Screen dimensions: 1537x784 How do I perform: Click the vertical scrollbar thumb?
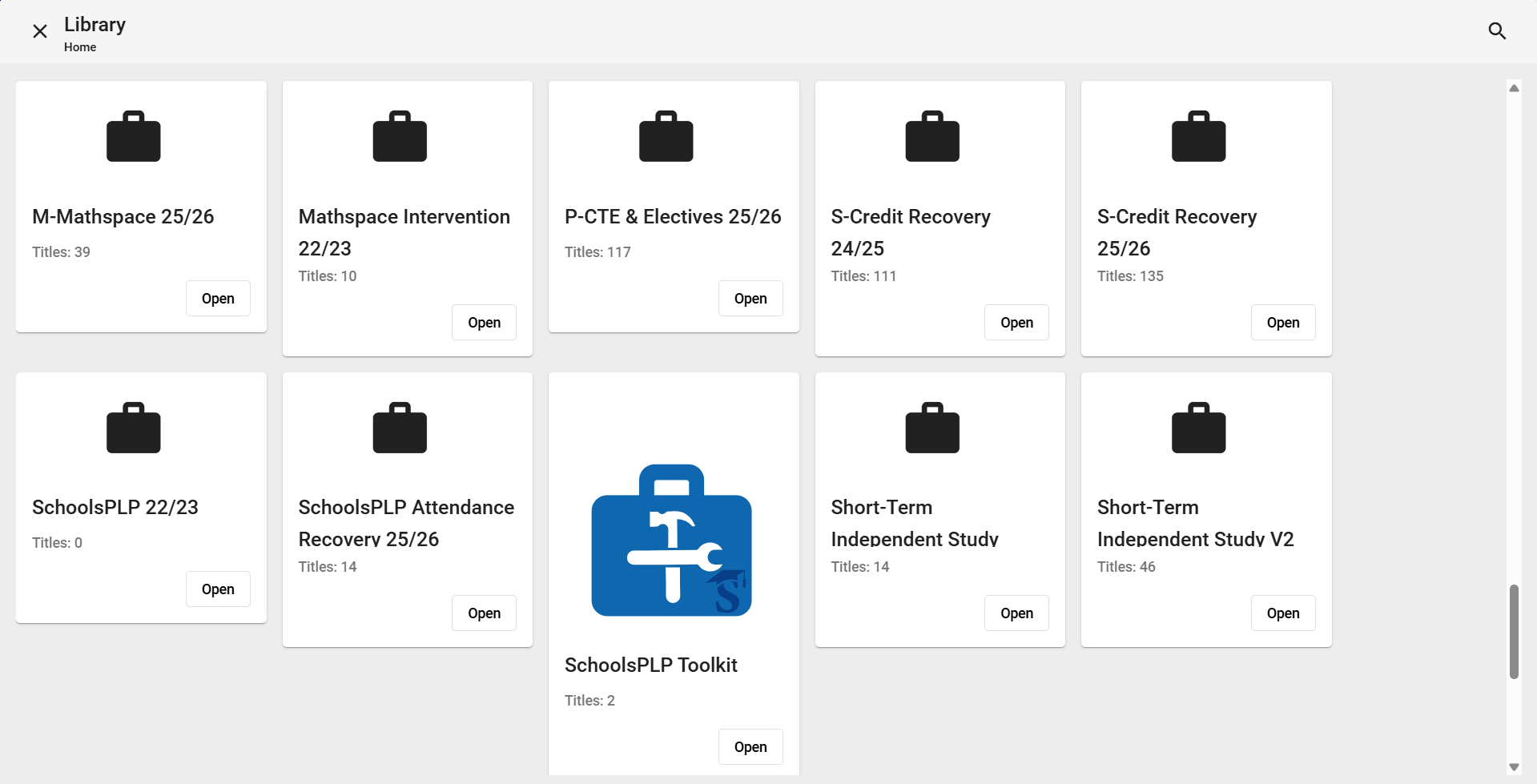coord(1514,632)
